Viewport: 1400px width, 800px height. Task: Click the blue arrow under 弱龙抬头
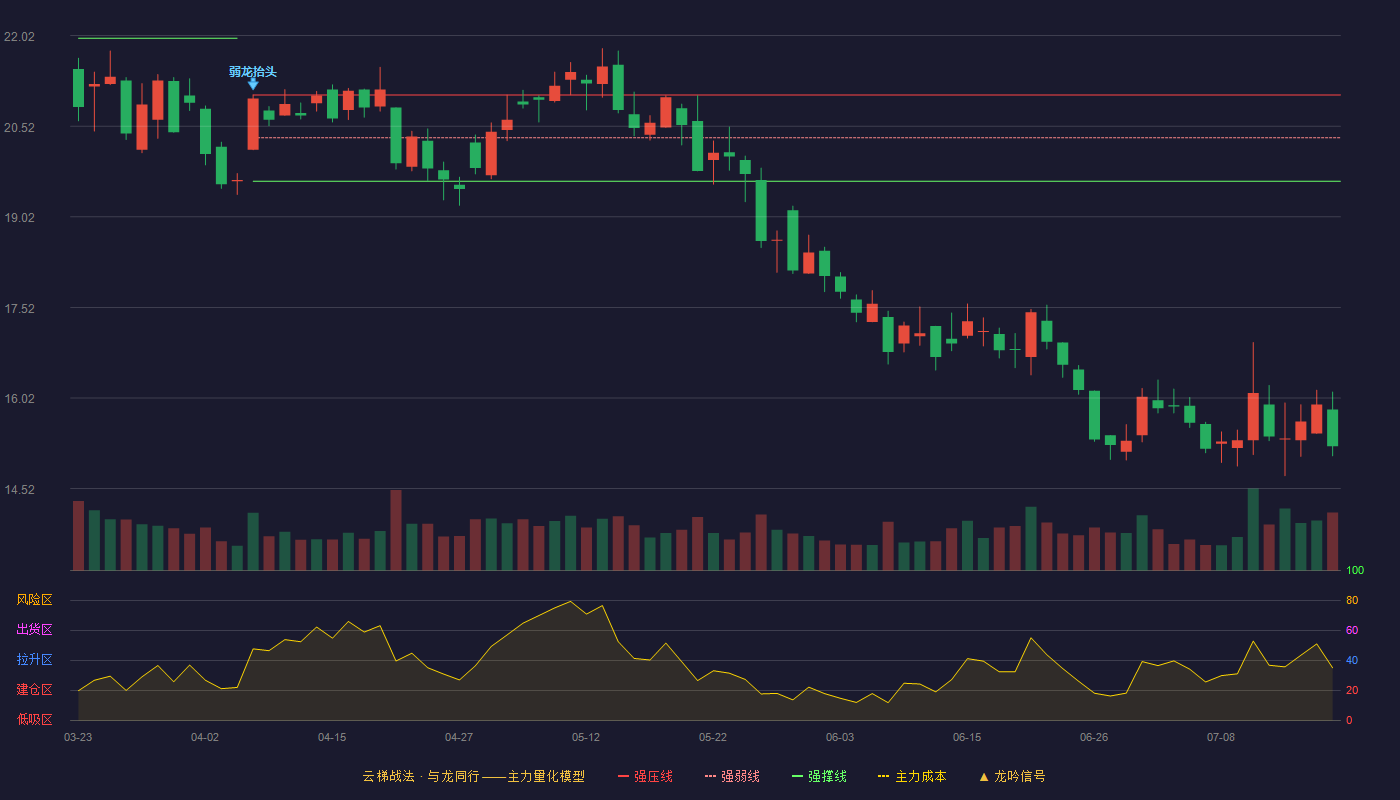[253, 85]
